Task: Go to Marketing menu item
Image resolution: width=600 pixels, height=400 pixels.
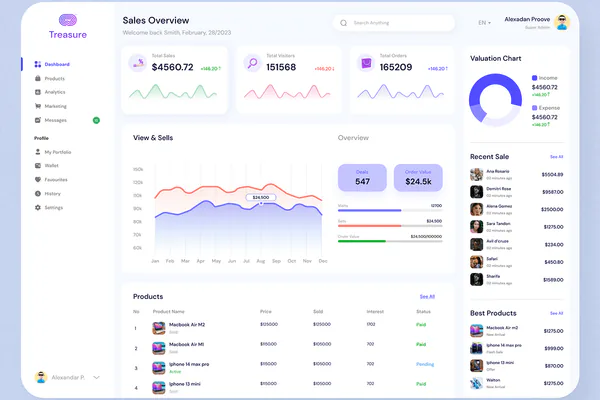Action: click(55, 106)
